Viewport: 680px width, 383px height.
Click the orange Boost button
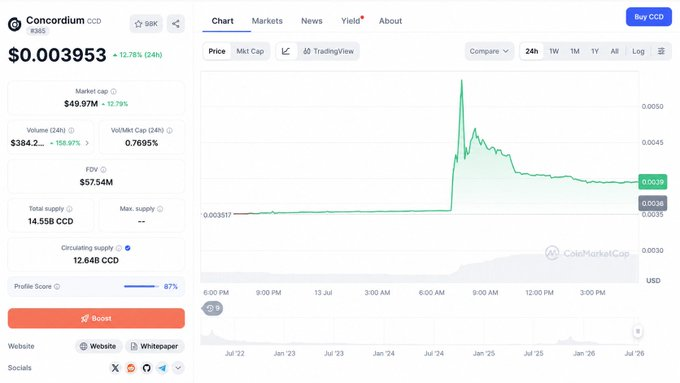tap(96, 318)
